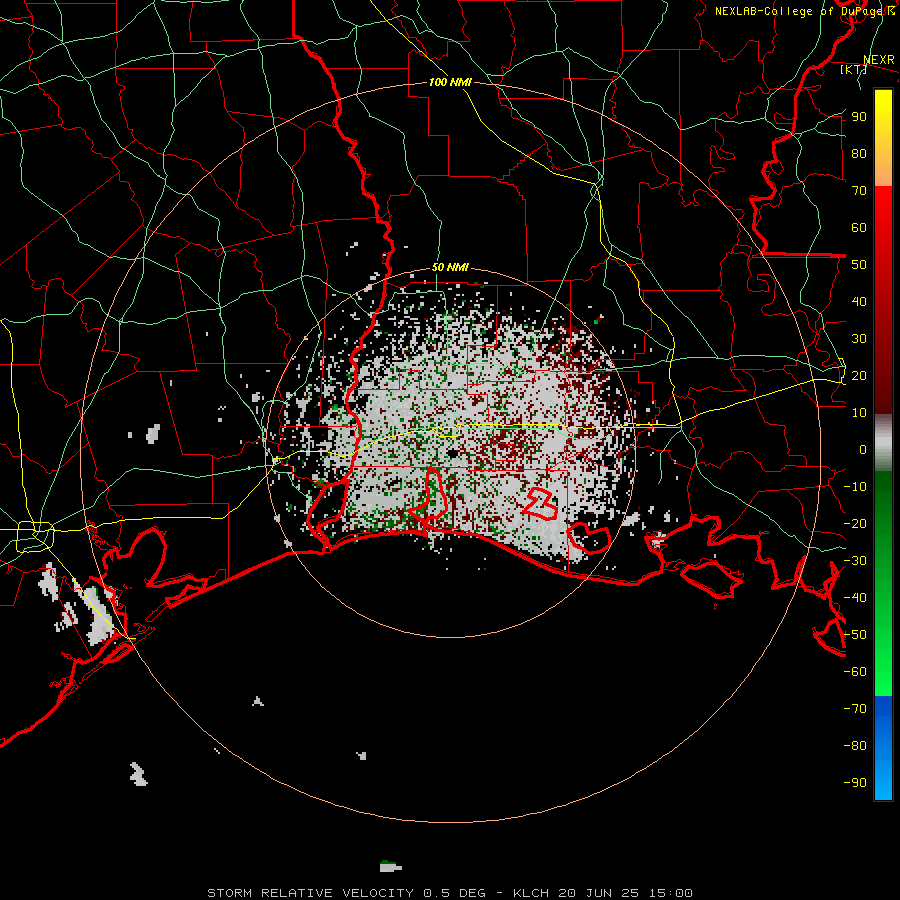Image resolution: width=900 pixels, height=900 pixels.
Task: Click the 0 value on velocity scale
Action: point(863,450)
